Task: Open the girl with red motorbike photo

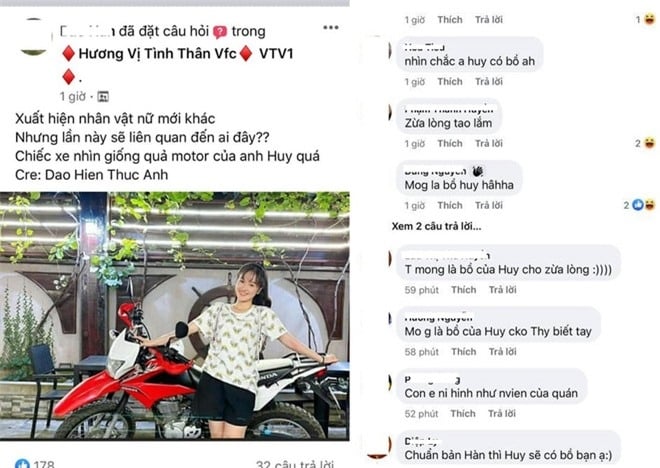Action: tap(175, 316)
